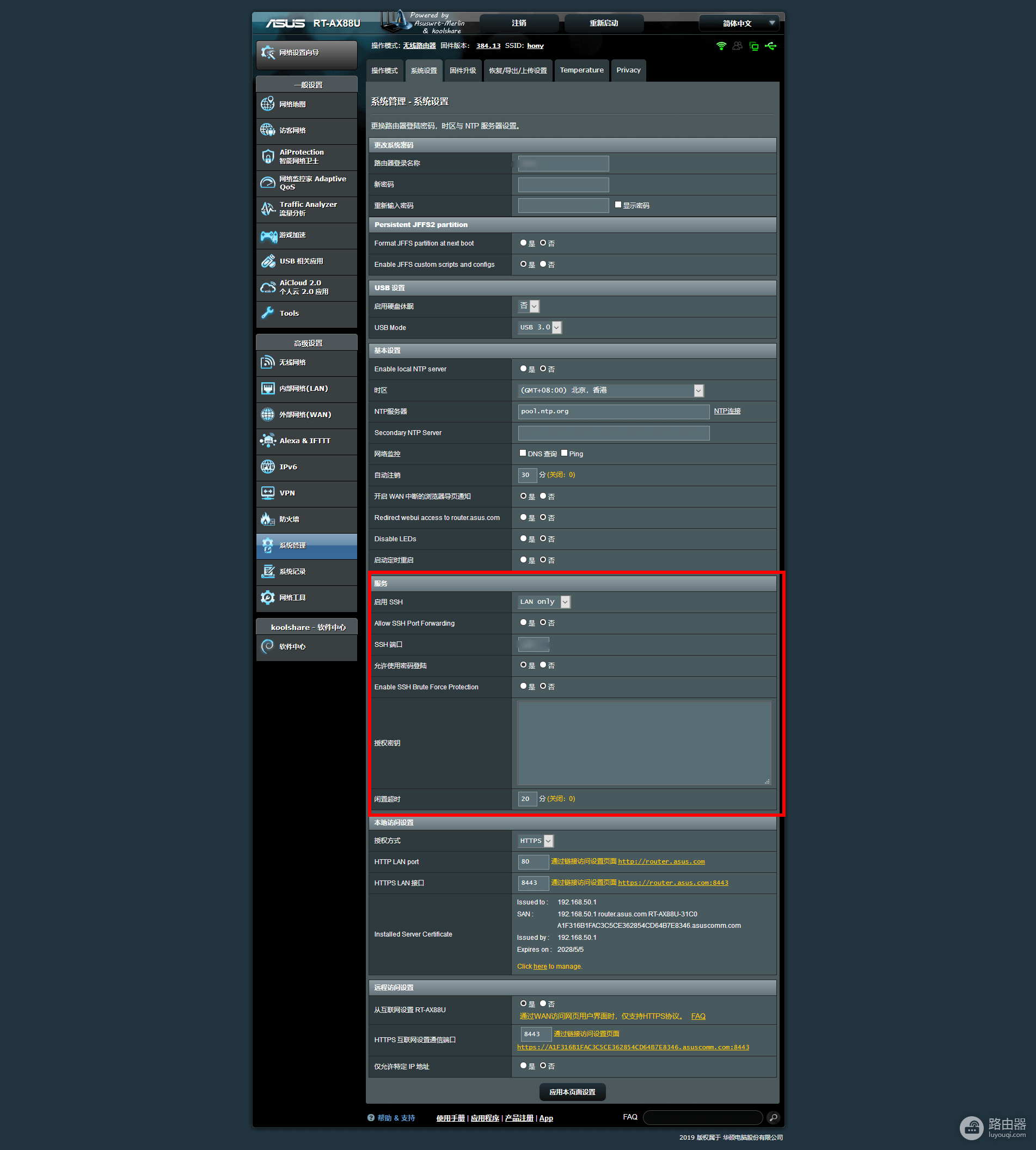Enable the DNS 查询 checkbox
The width and height of the screenshot is (1036, 1150).
[523, 453]
